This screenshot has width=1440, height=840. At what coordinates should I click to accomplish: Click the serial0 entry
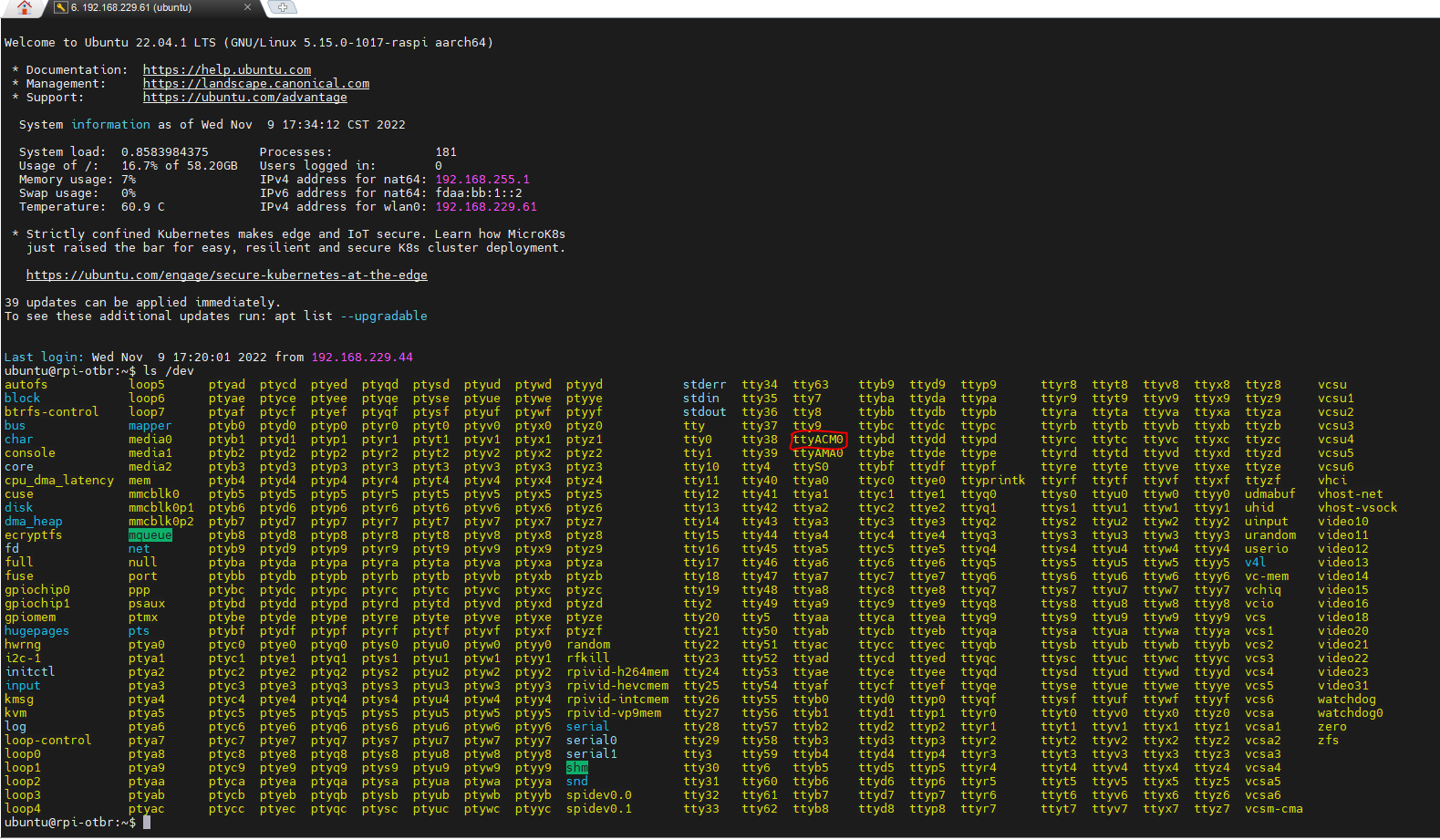pos(592,741)
